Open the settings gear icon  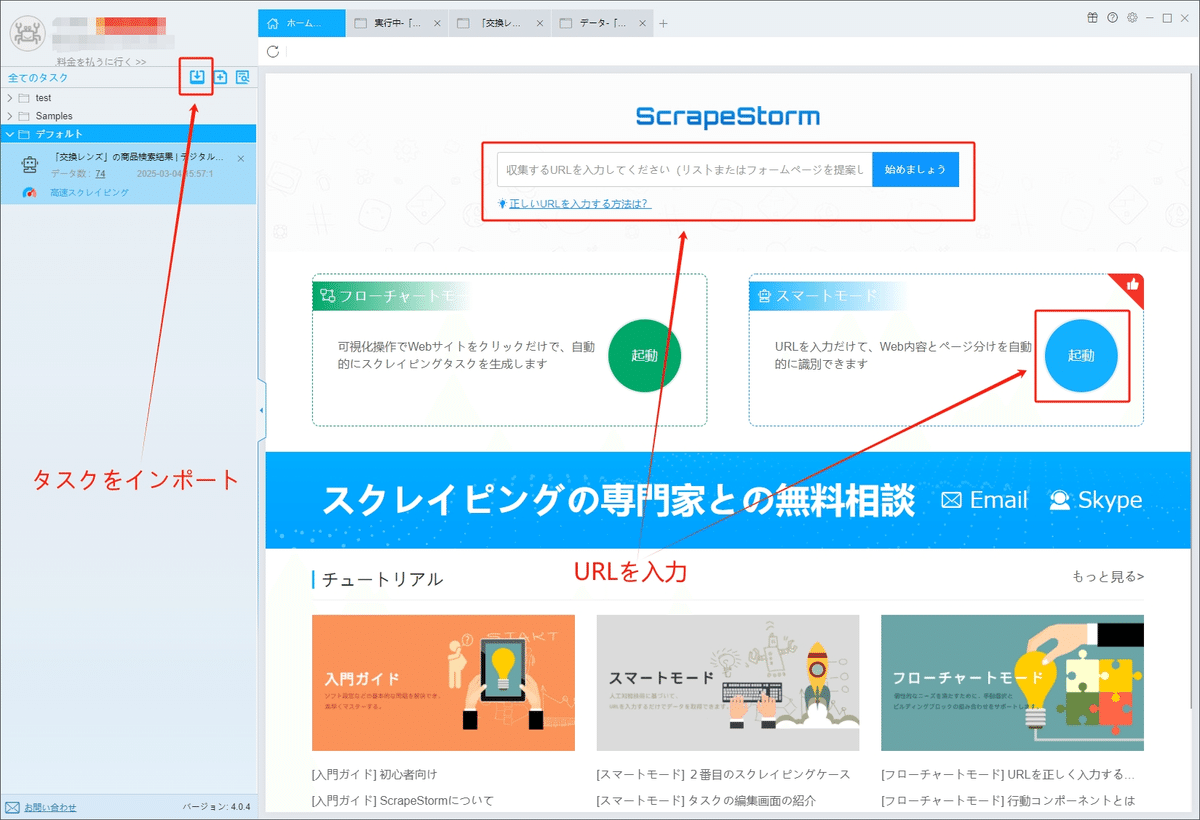pyautogui.click(x=1132, y=17)
